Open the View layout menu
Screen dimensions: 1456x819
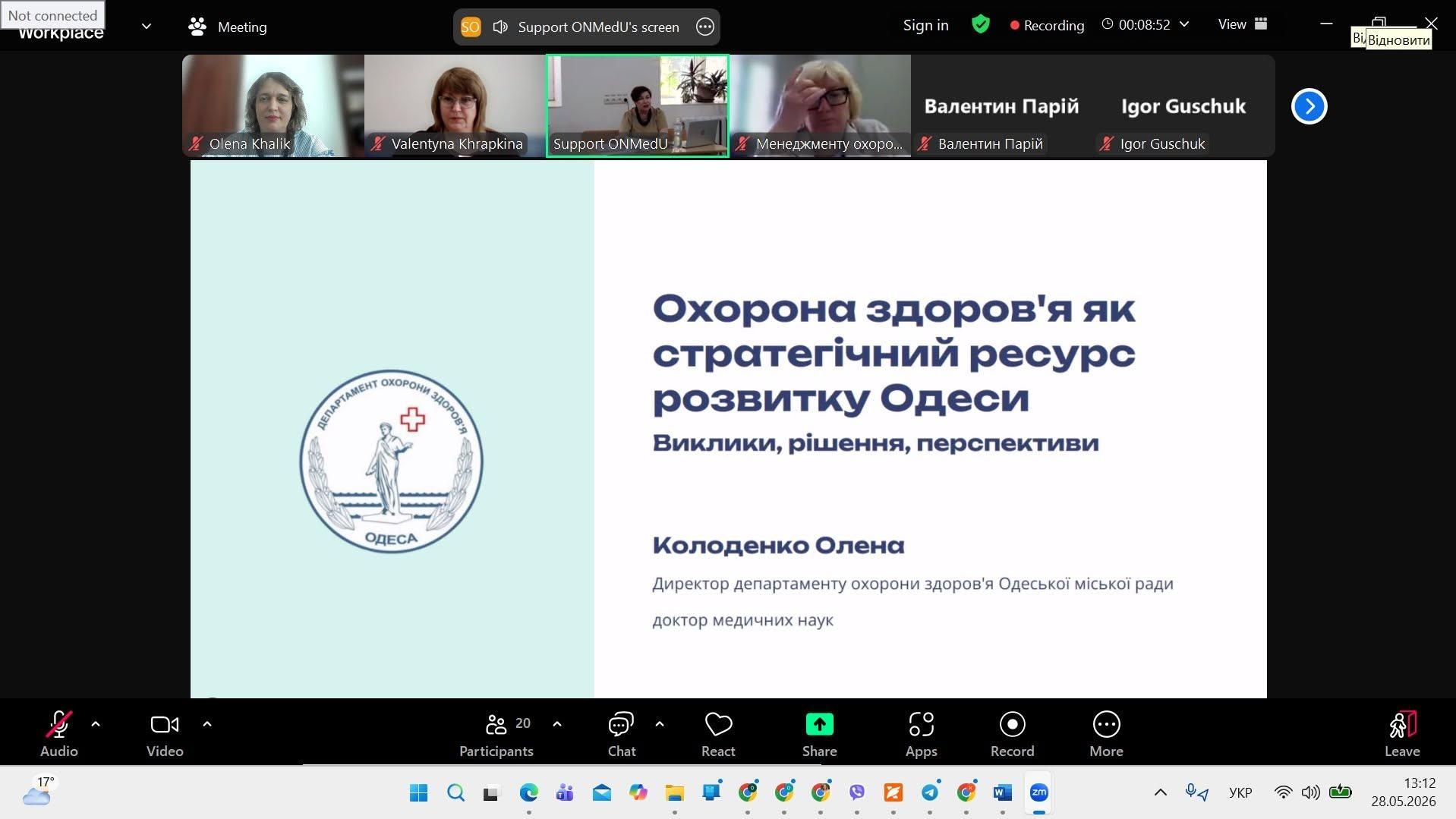pos(1243,24)
